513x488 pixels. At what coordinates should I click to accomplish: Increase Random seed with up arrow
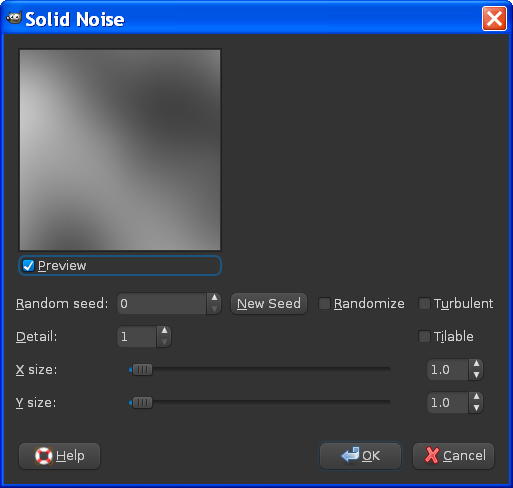(214, 298)
